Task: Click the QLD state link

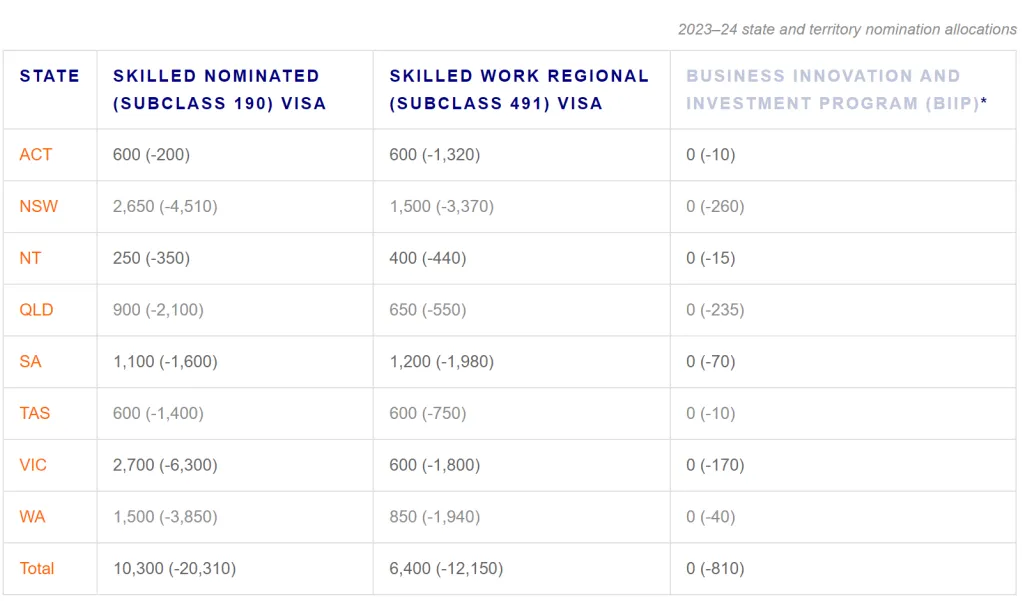Action: point(37,310)
